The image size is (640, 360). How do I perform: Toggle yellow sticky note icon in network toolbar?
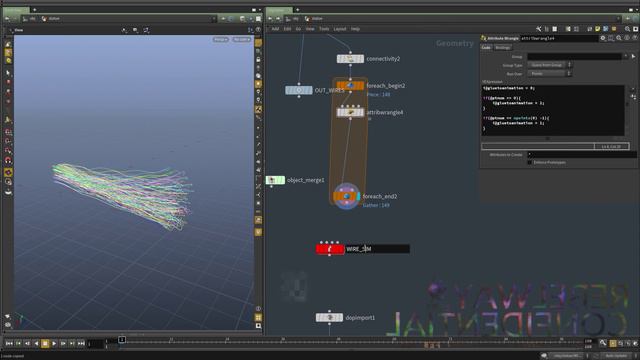pyautogui.click(x=598, y=29)
